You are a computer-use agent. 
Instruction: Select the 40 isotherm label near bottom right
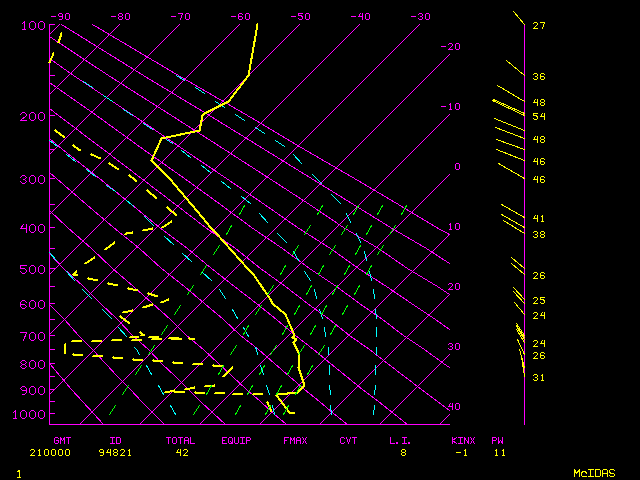tap(455, 407)
